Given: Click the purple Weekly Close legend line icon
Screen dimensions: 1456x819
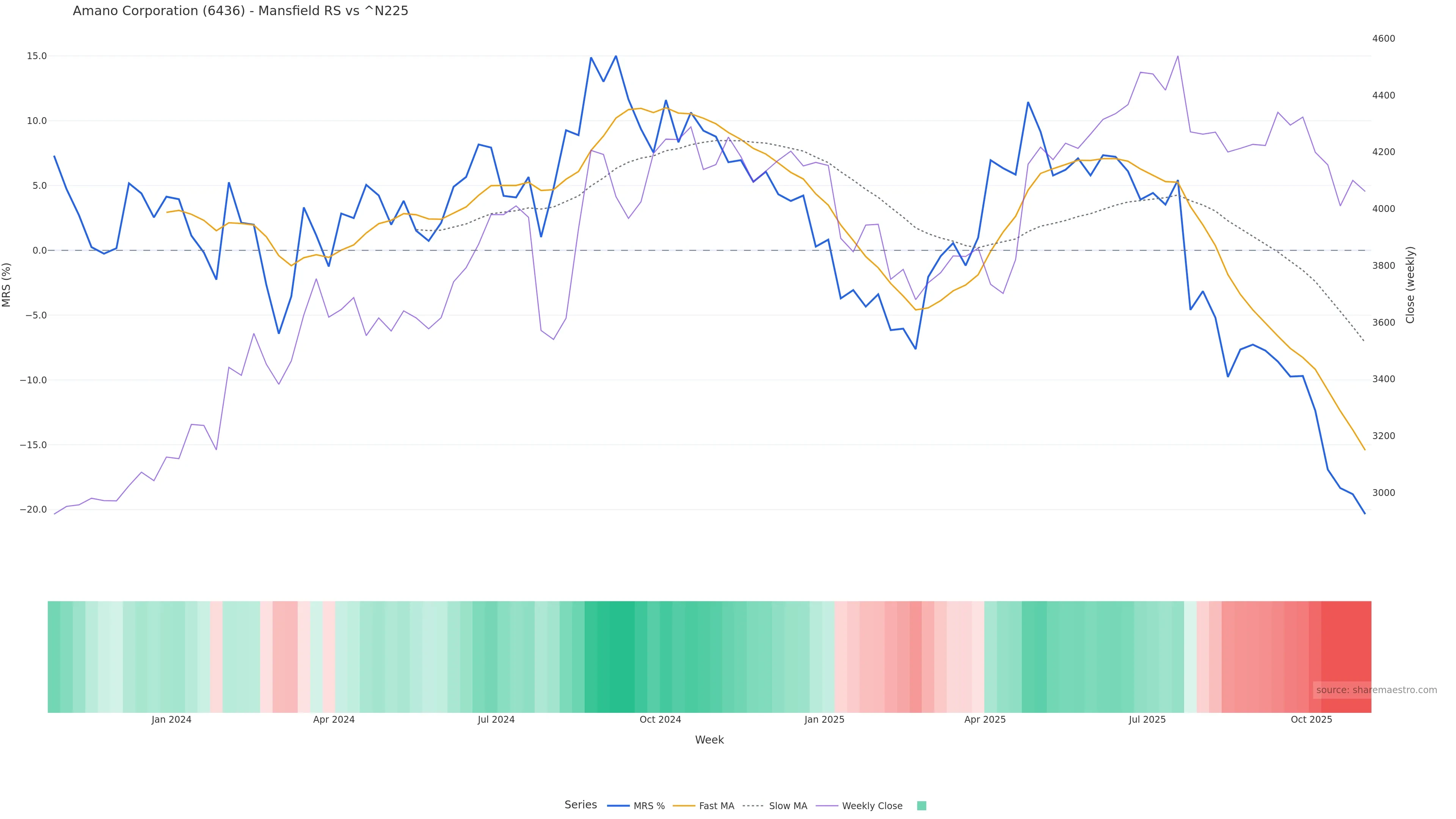Looking at the screenshot, I should pos(827,806).
